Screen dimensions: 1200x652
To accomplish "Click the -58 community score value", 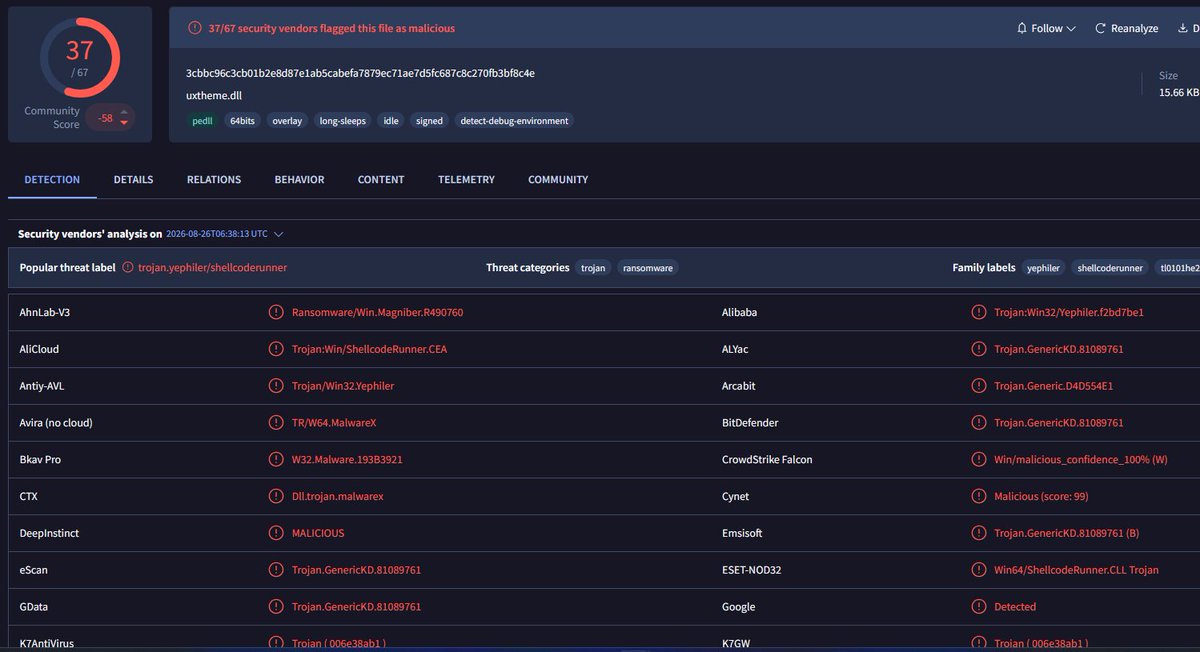I will click(x=105, y=118).
